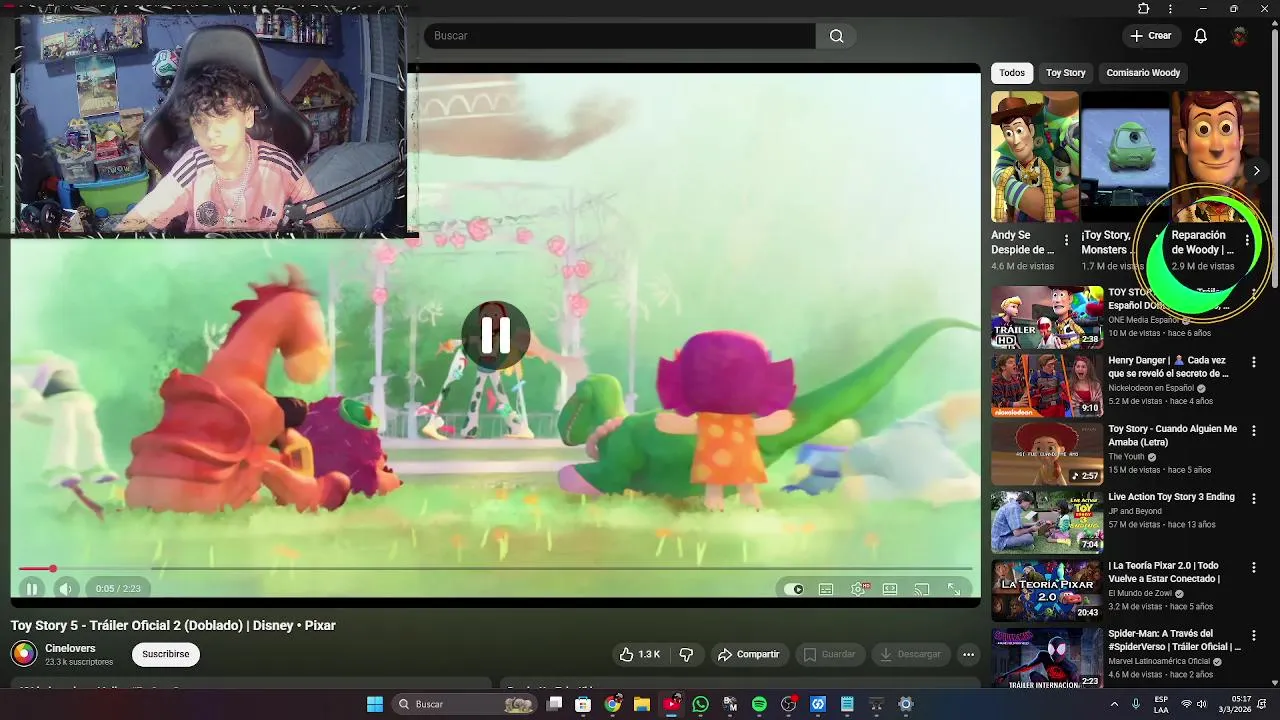Open the Cinelovers channel avatar

click(24, 654)
